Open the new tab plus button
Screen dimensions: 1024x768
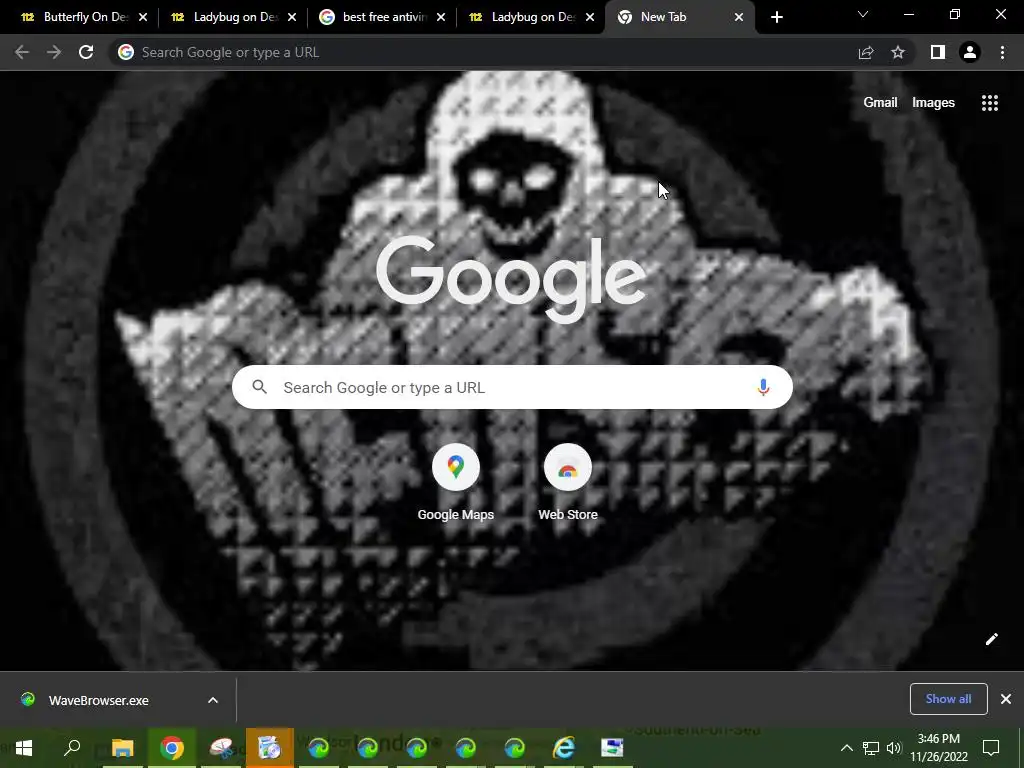(776, 17)
